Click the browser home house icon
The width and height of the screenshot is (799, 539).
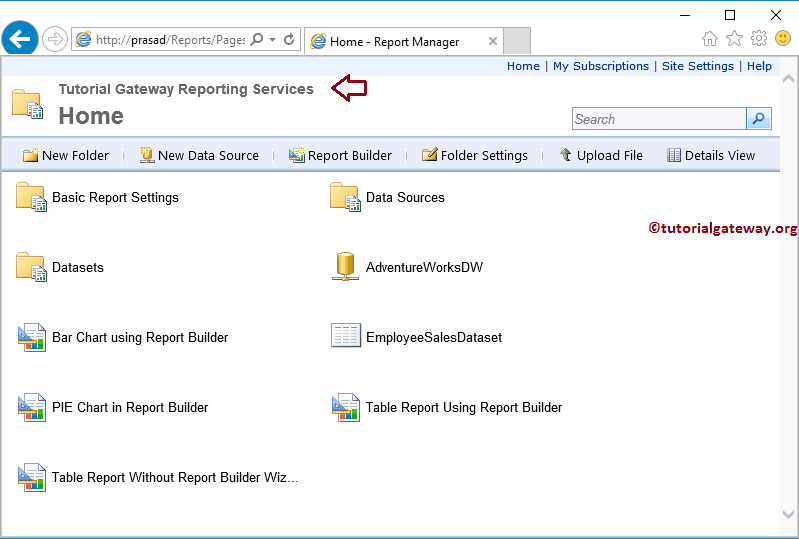(x=710, y=38)
